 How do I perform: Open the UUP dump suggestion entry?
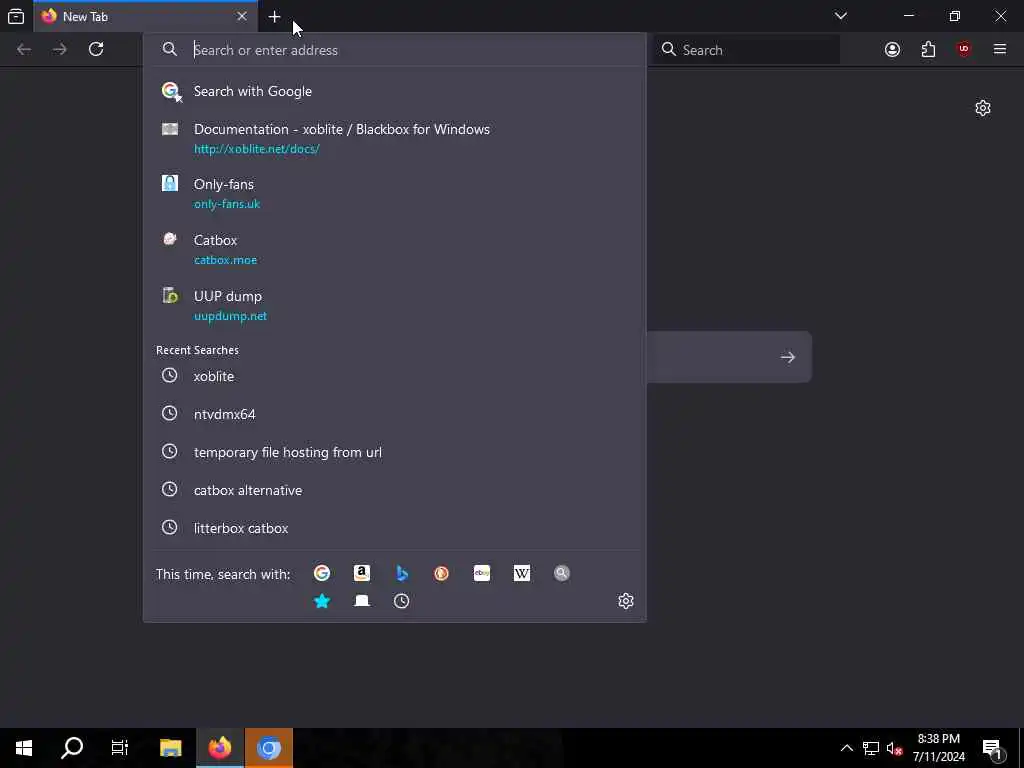point(394,306)
